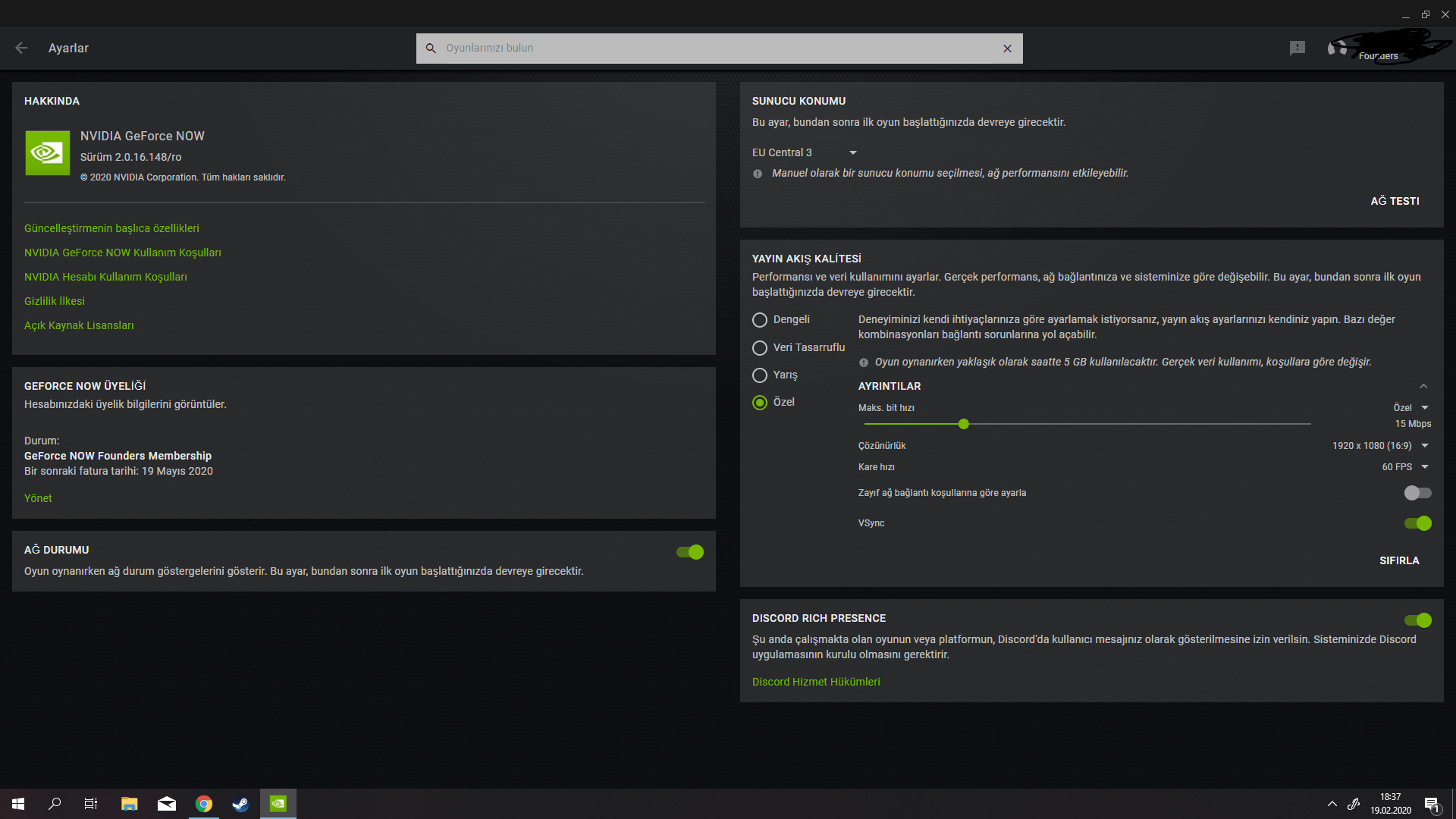Screen dimensions: 1456x819
Task: Click the AĞ TESTİ button
Action: pyautogui.click(x=1395, y=201)
